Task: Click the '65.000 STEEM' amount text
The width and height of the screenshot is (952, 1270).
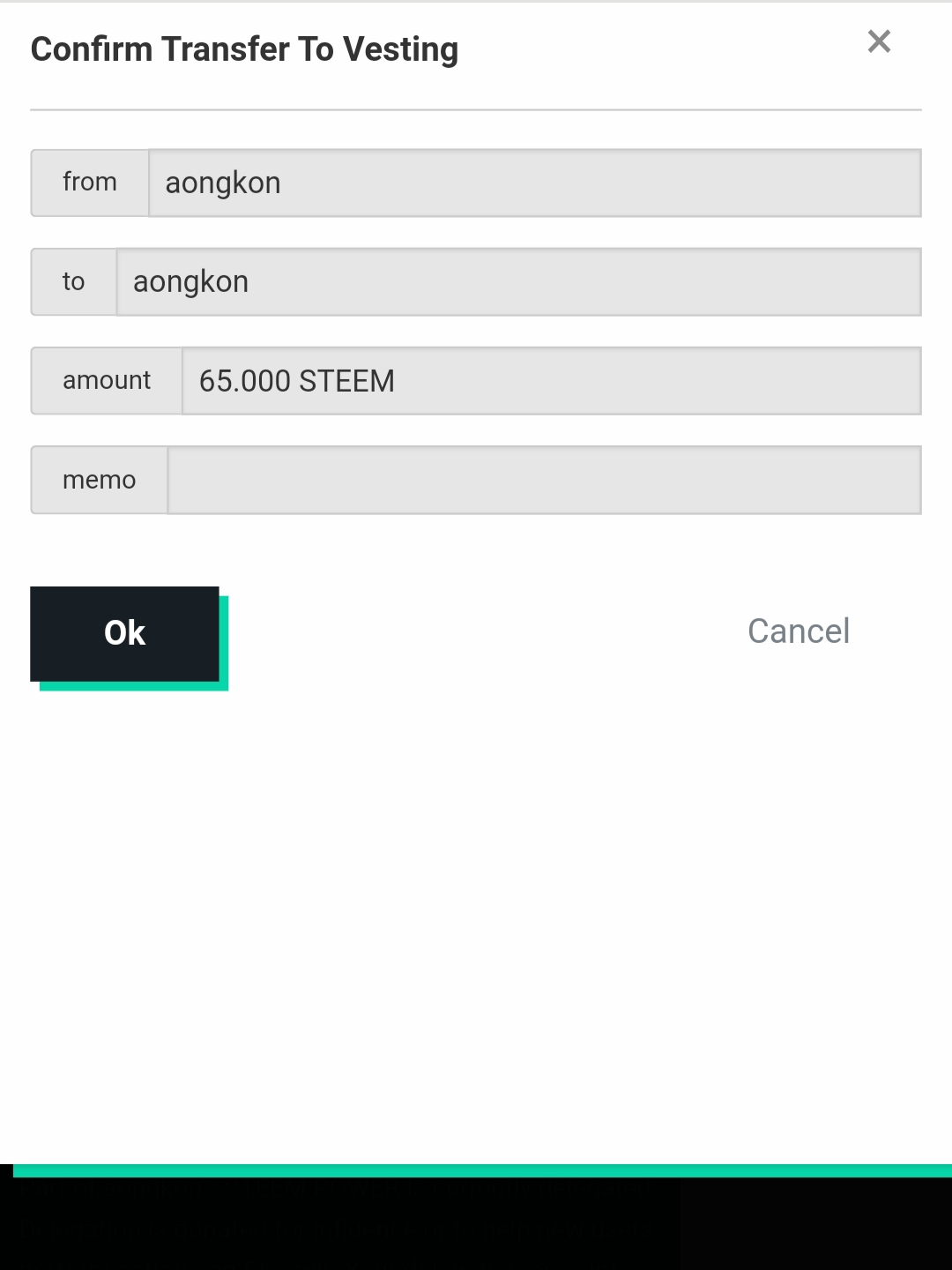Action: 296,381
